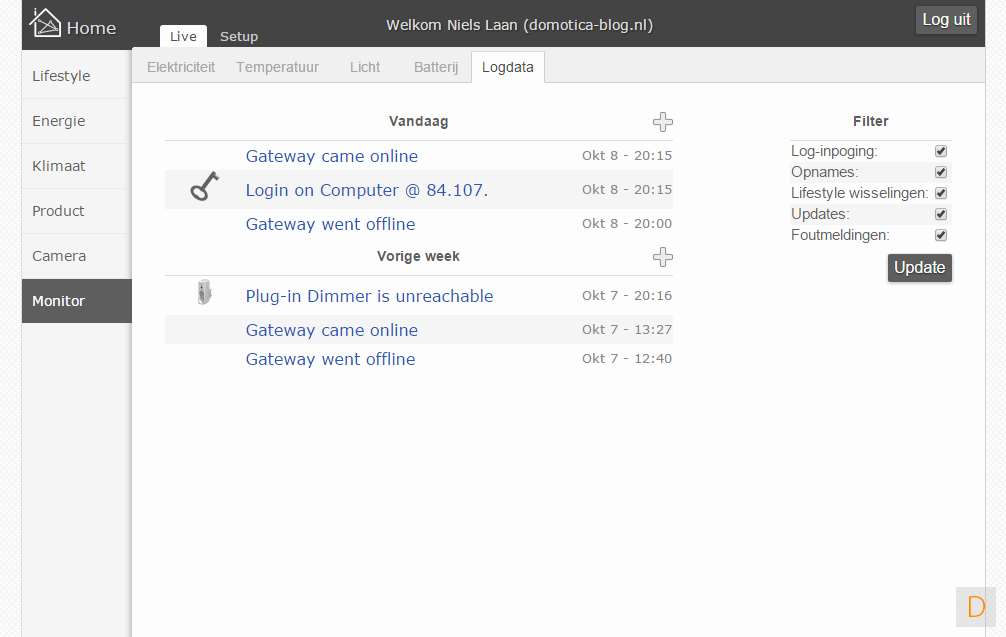Toggle the Updates filter checkbox

(x=941, y=214)
